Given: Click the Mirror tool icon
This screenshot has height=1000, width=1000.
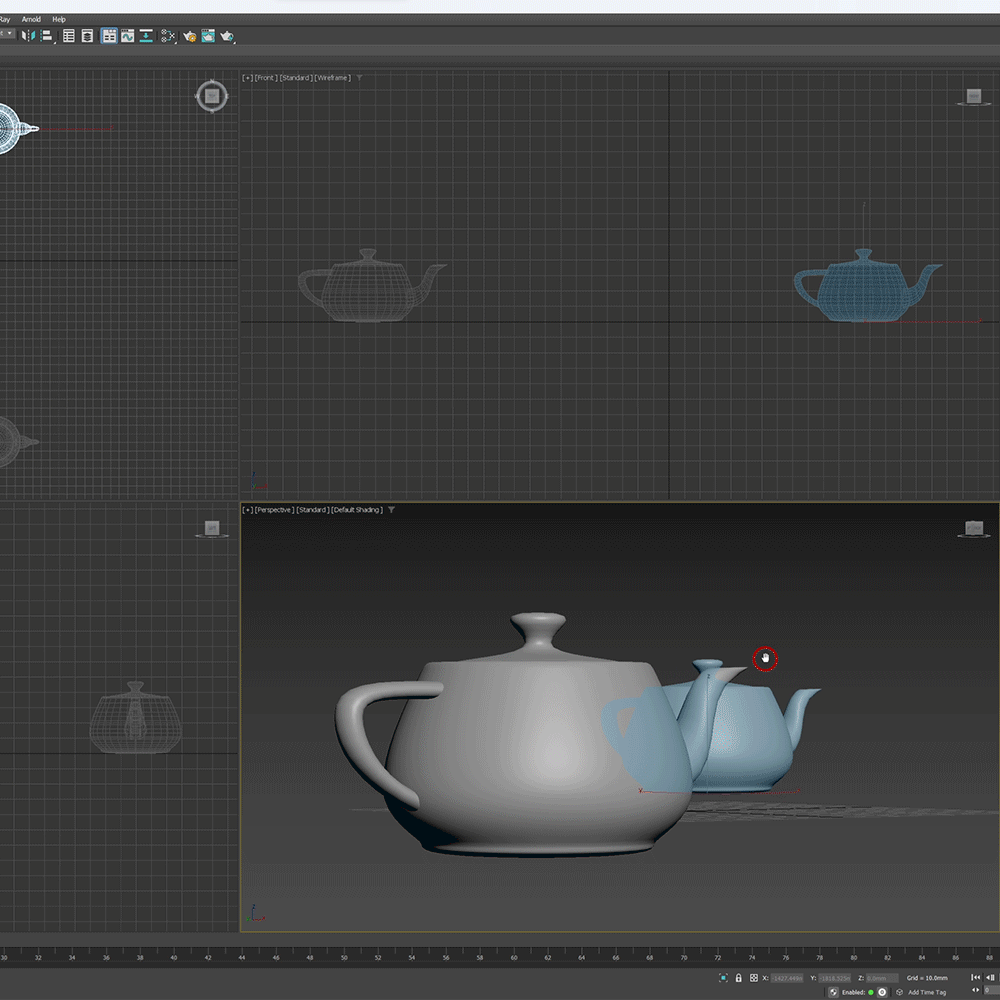Looking at the screenshot, I should (x=28, y=36).
